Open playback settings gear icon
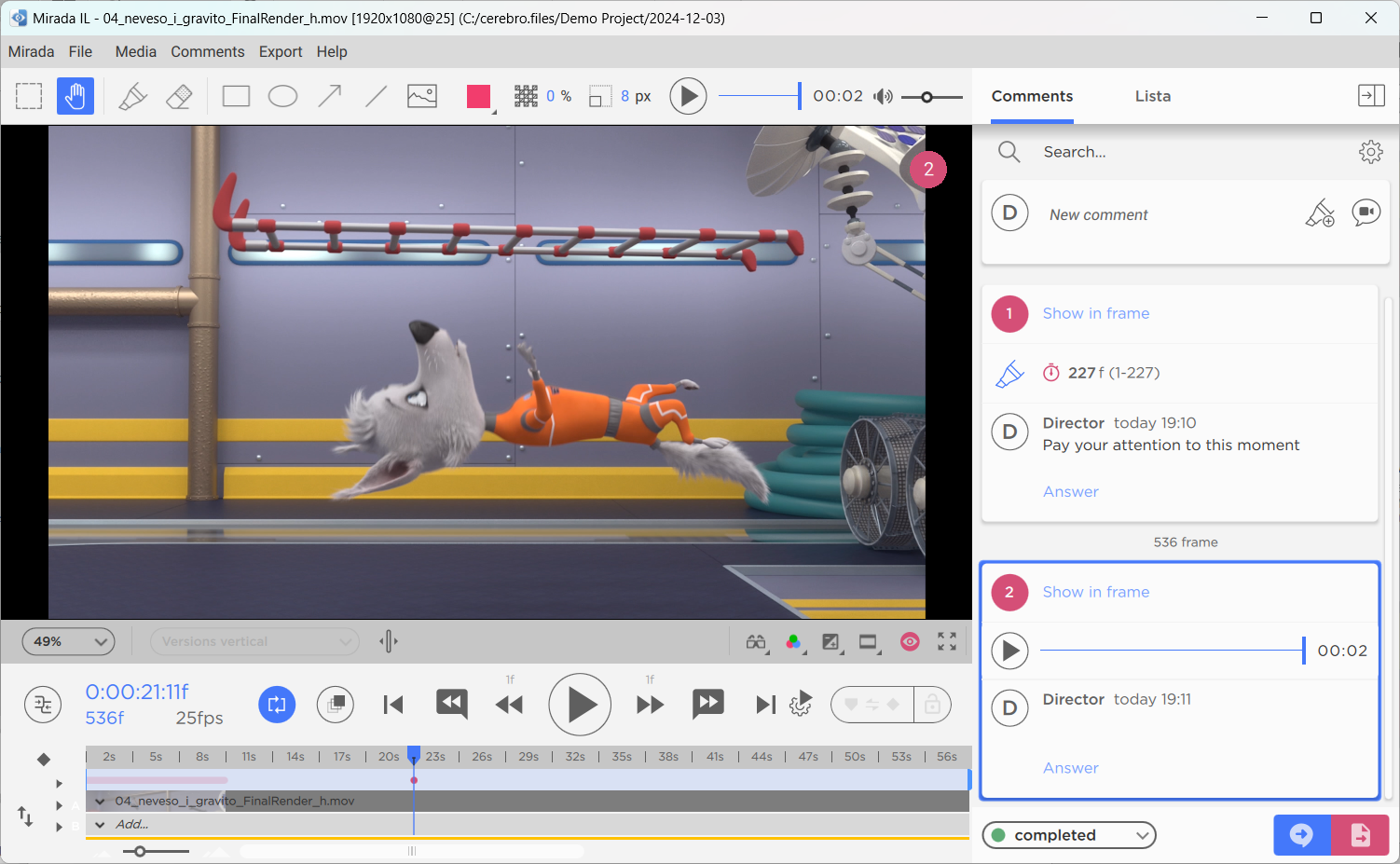The height and width of the screenshot is (864, 1400). click(801, 705)
